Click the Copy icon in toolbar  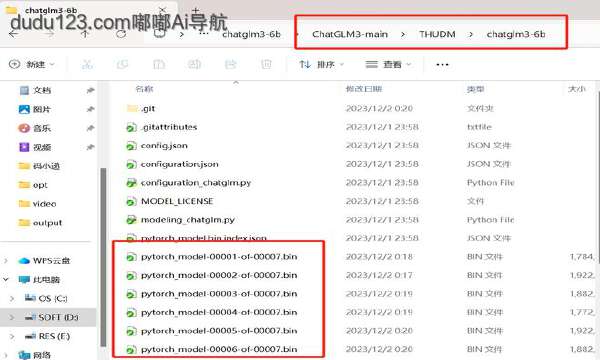[122, 64]
